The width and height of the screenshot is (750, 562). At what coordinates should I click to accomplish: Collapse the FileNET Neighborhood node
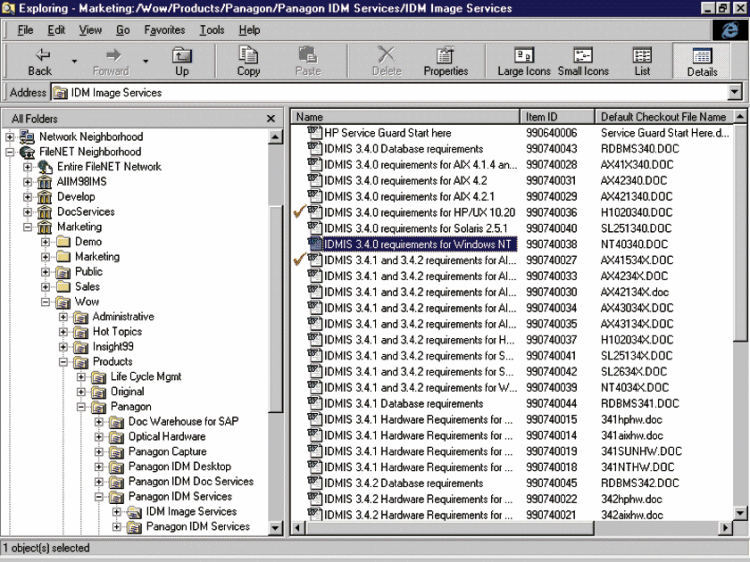[10, 152]
